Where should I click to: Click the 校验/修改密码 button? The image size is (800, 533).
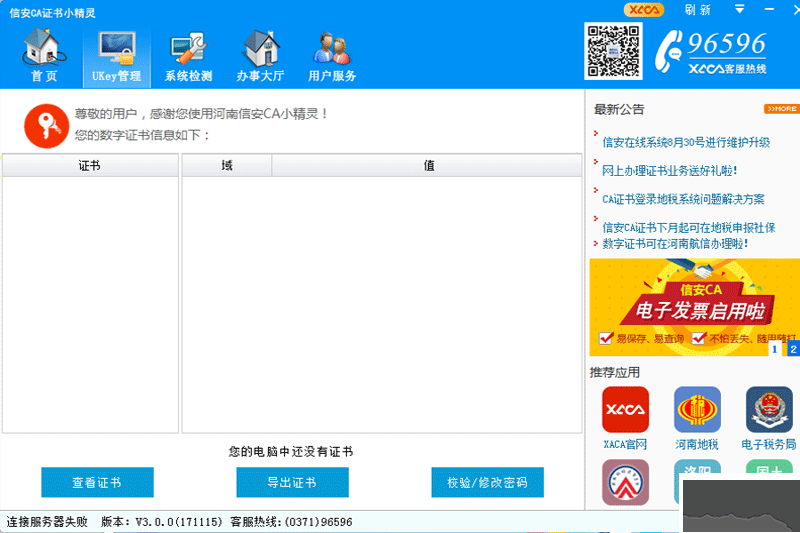(487, 482)
